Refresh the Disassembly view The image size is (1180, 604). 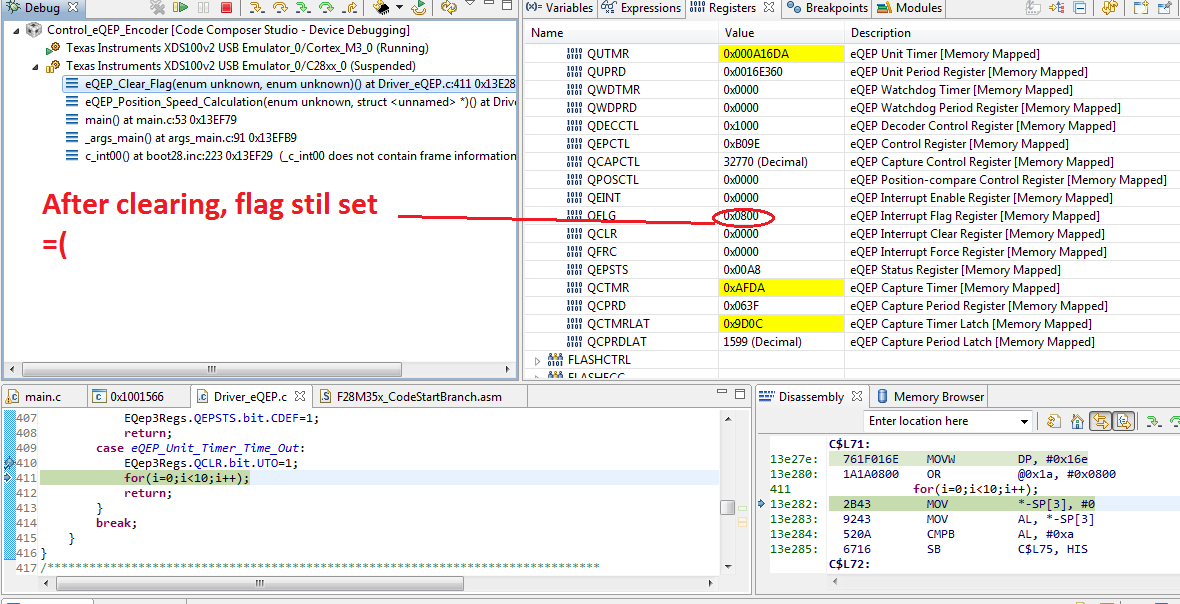[1054, 420]
